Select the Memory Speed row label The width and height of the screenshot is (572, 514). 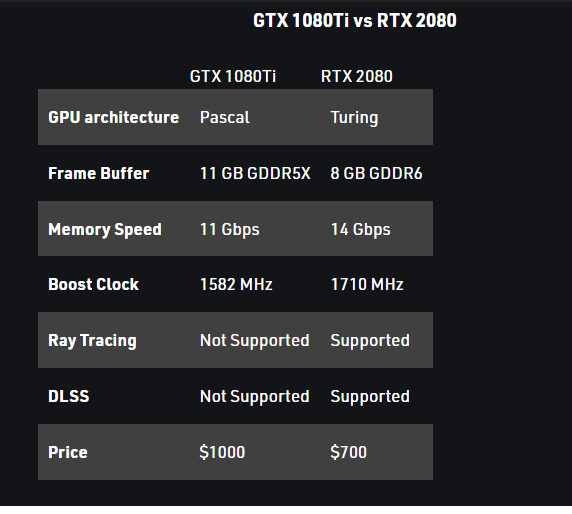pyautogui.click(x=105, y=230)
